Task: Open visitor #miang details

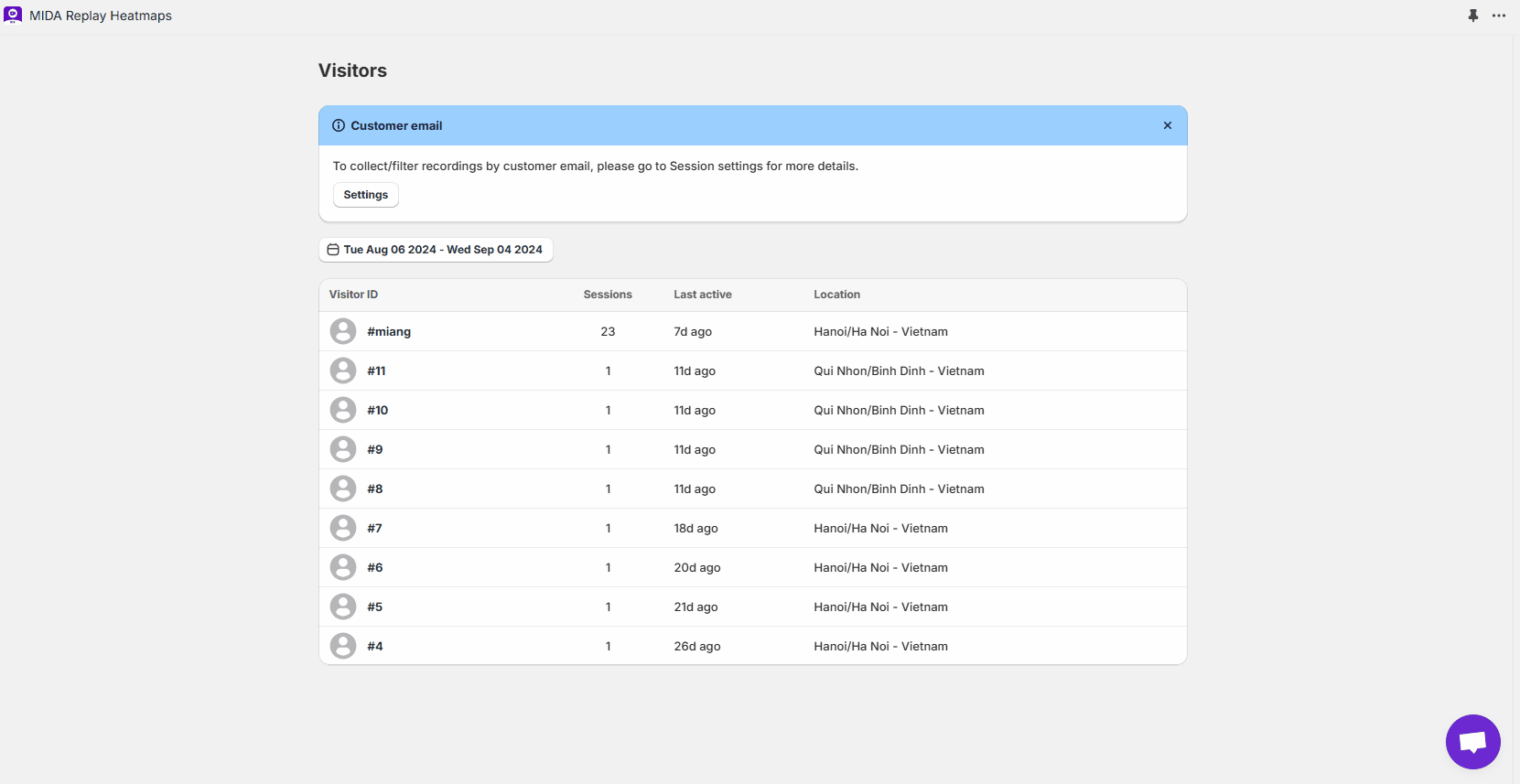Action: tap(389, 332)
